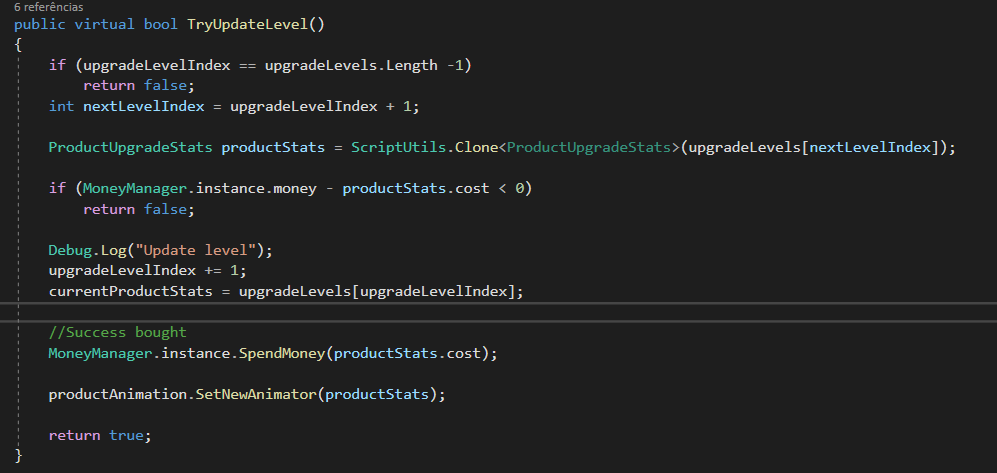Click the ScriptUtils class name
This screenshot has width=997, height=473.
click(x=401, y=147)
